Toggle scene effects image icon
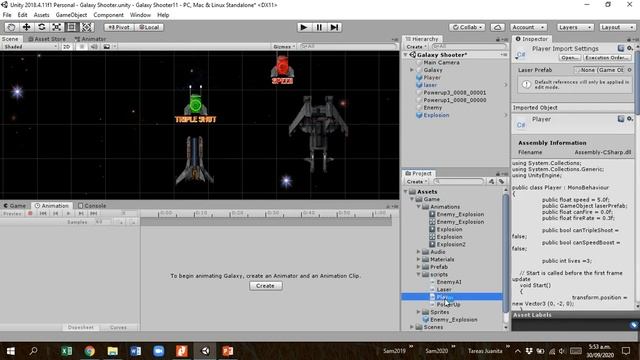This screenshot has height=360, width=640. click(x=107, y=47)
